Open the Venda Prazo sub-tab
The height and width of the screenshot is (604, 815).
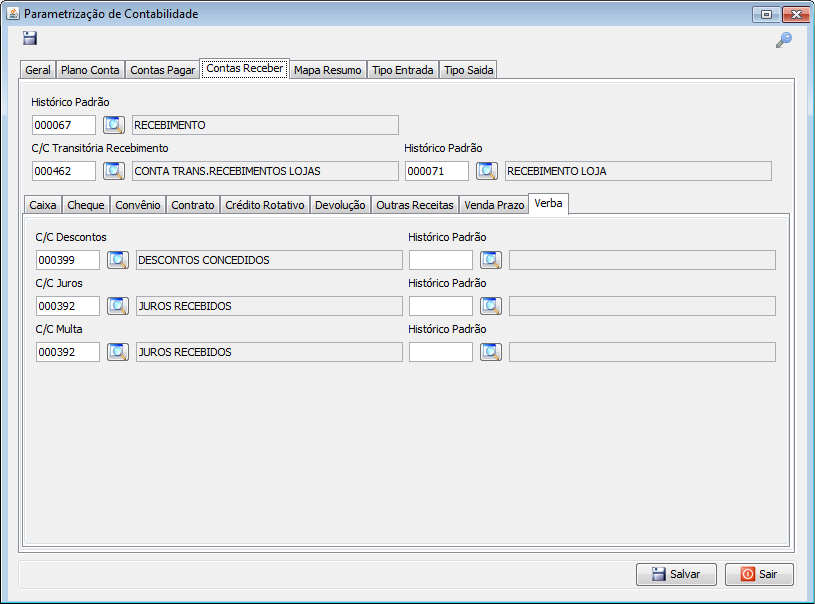tap(494, 205)
